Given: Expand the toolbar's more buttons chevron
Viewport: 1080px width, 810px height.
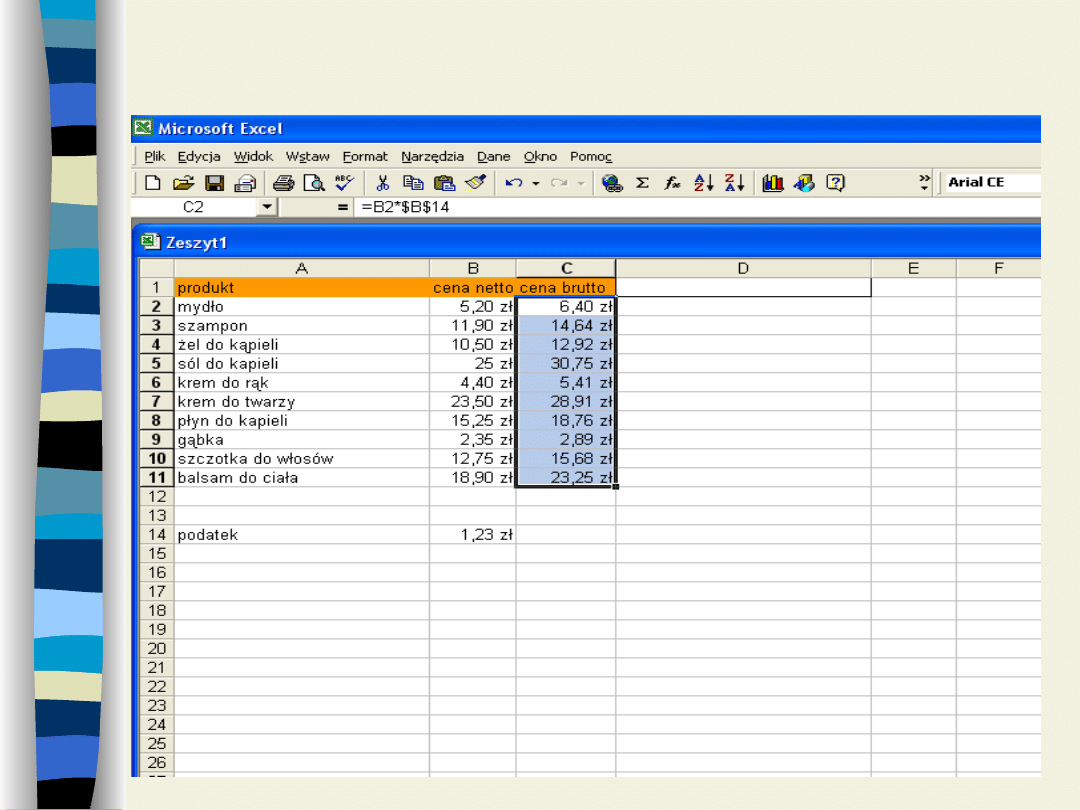Looking at the screenshot, I should coord(925,183).
